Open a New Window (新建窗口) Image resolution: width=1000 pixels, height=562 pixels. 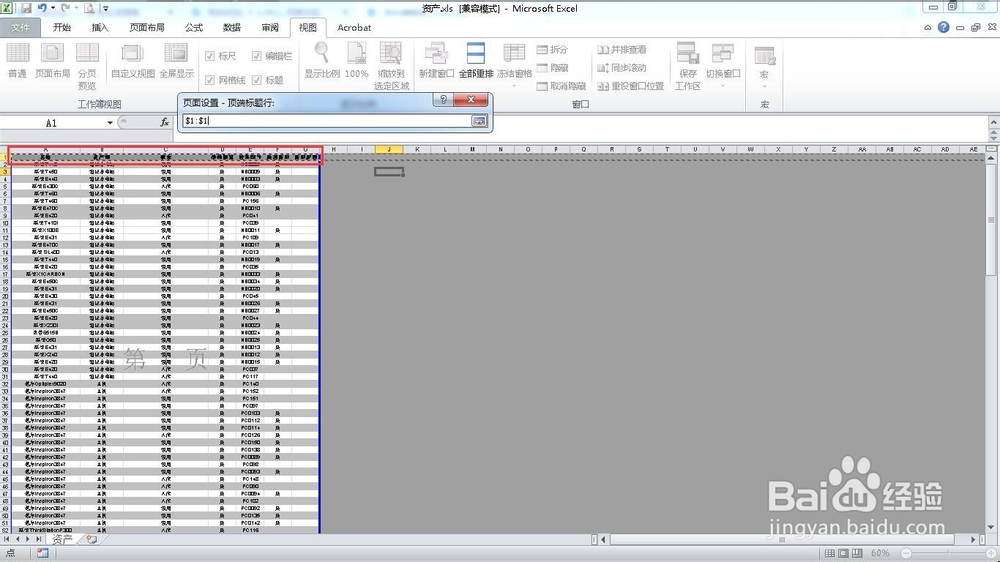[x=436, y=61]
